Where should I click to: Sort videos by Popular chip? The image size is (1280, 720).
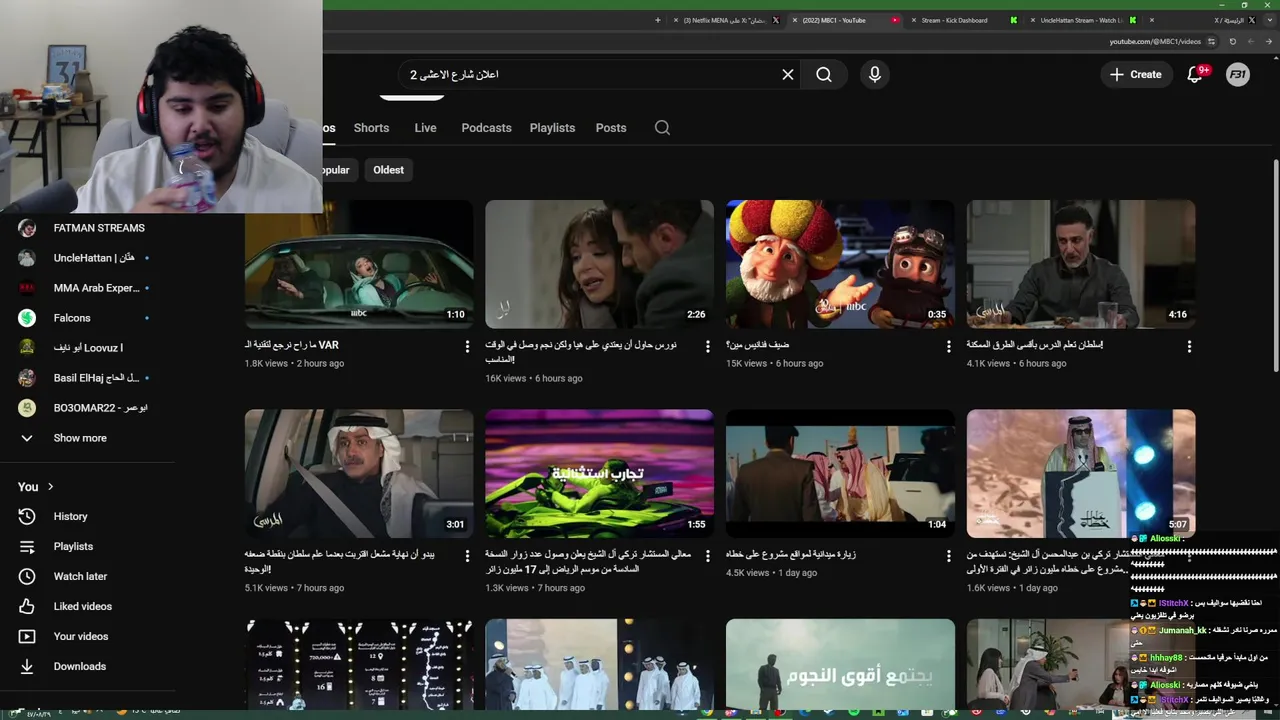tap(337, 170)
